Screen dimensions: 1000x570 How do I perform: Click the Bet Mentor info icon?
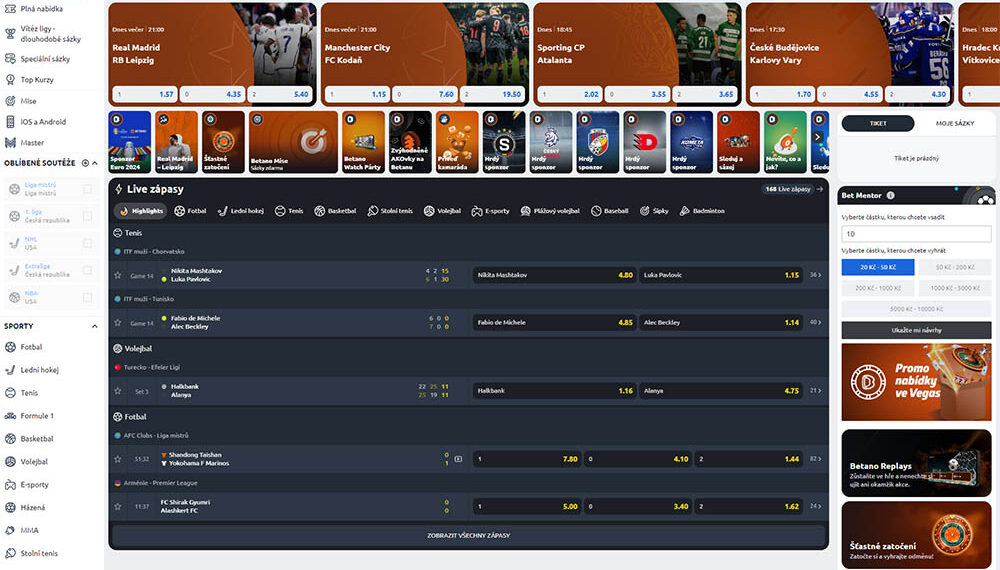tap(890, 196)
